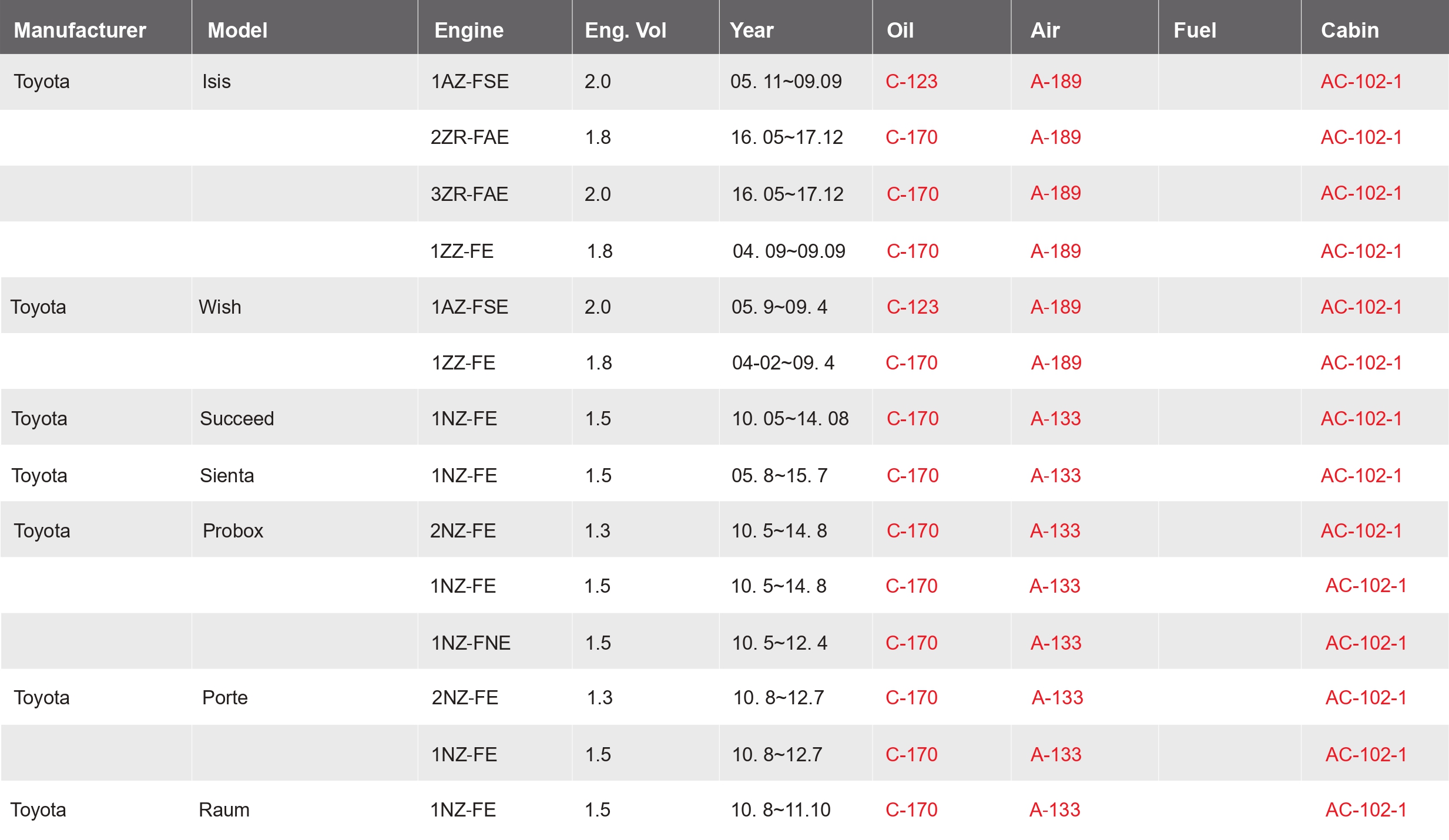Click the Toyota cell in Raum row

tap(38, 809)
